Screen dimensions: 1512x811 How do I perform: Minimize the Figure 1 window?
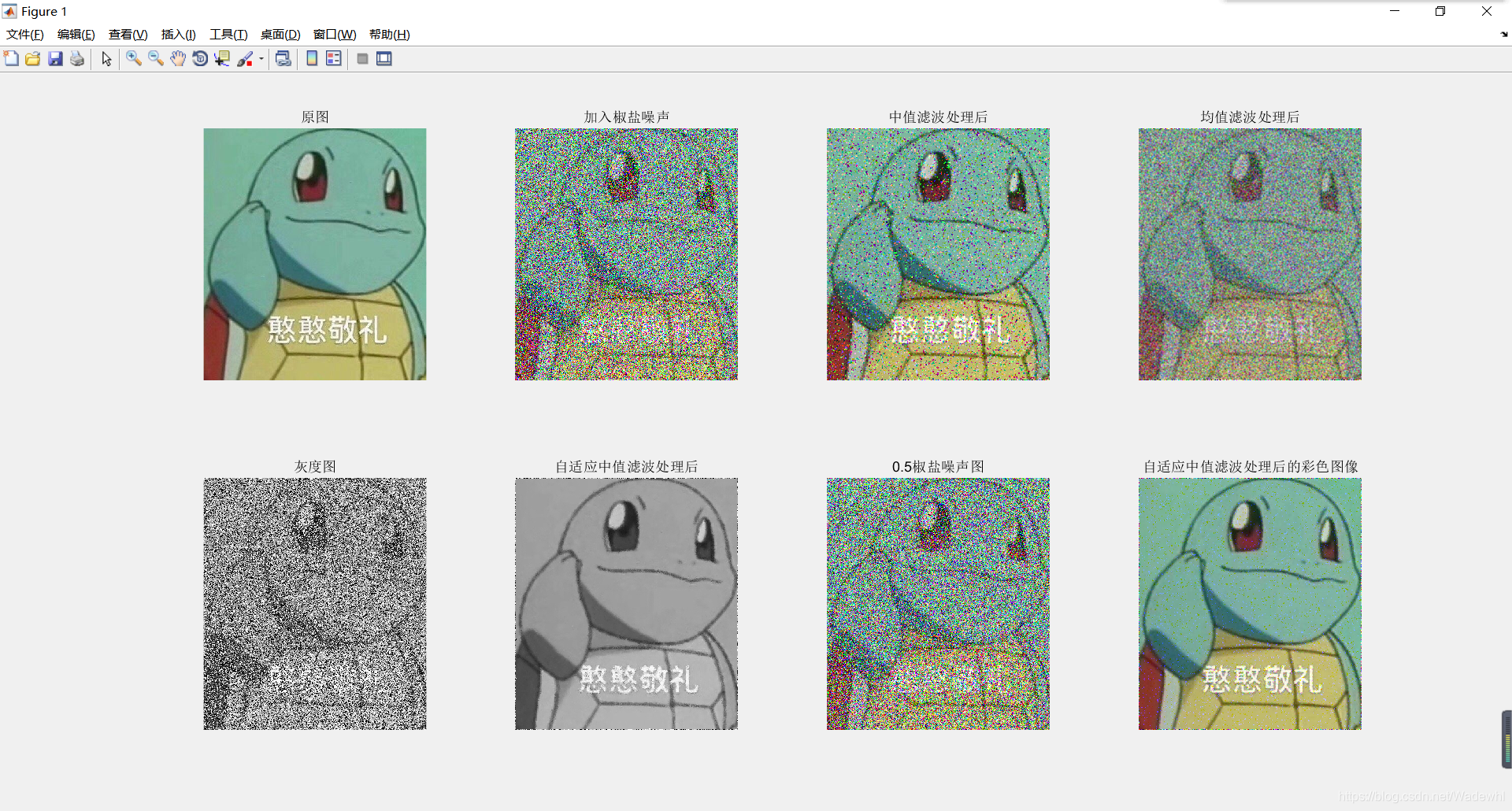(1395, 11)
